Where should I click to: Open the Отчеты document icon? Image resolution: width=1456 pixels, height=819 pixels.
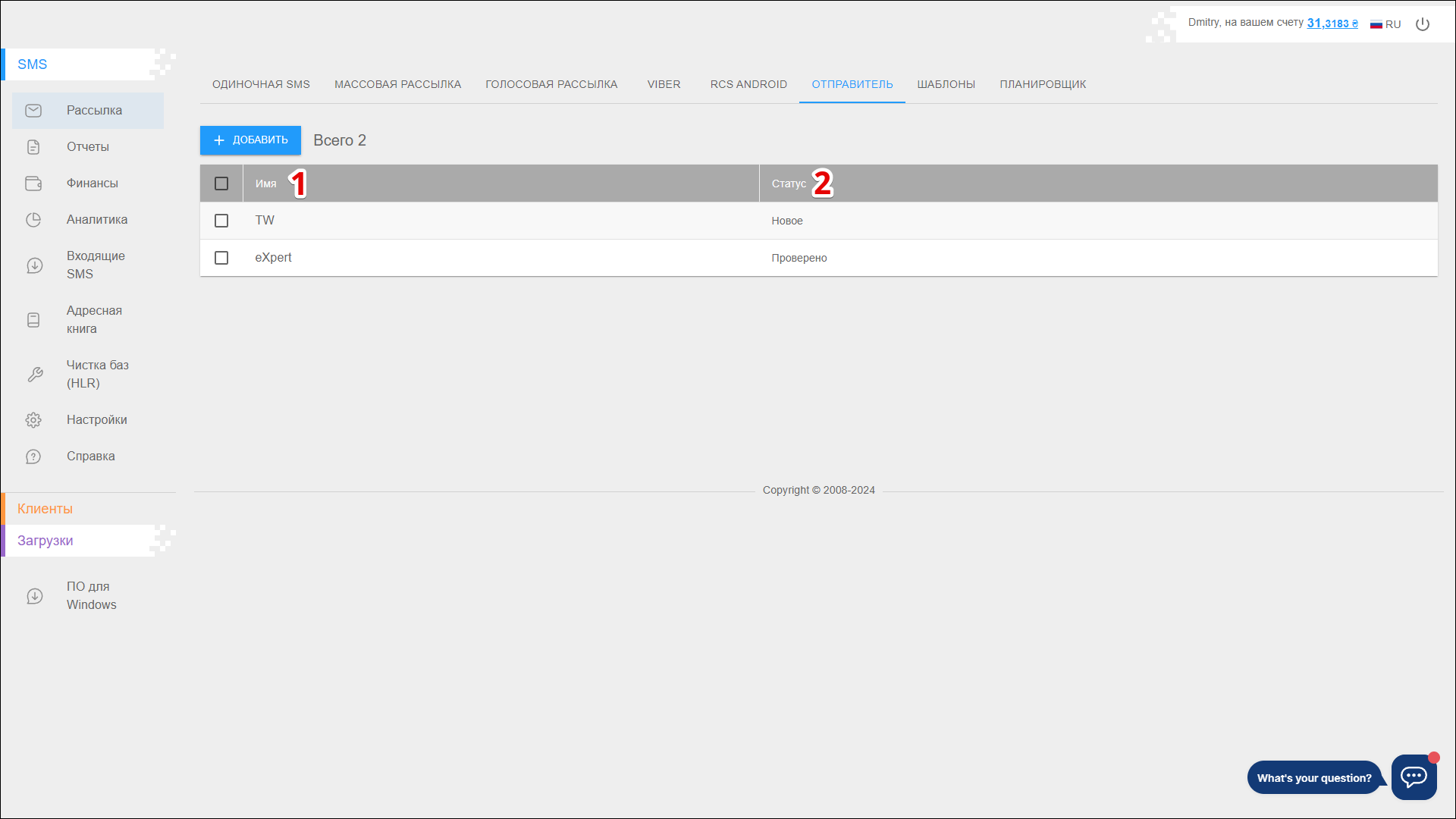pyautogui.click(x=33, y=147)
